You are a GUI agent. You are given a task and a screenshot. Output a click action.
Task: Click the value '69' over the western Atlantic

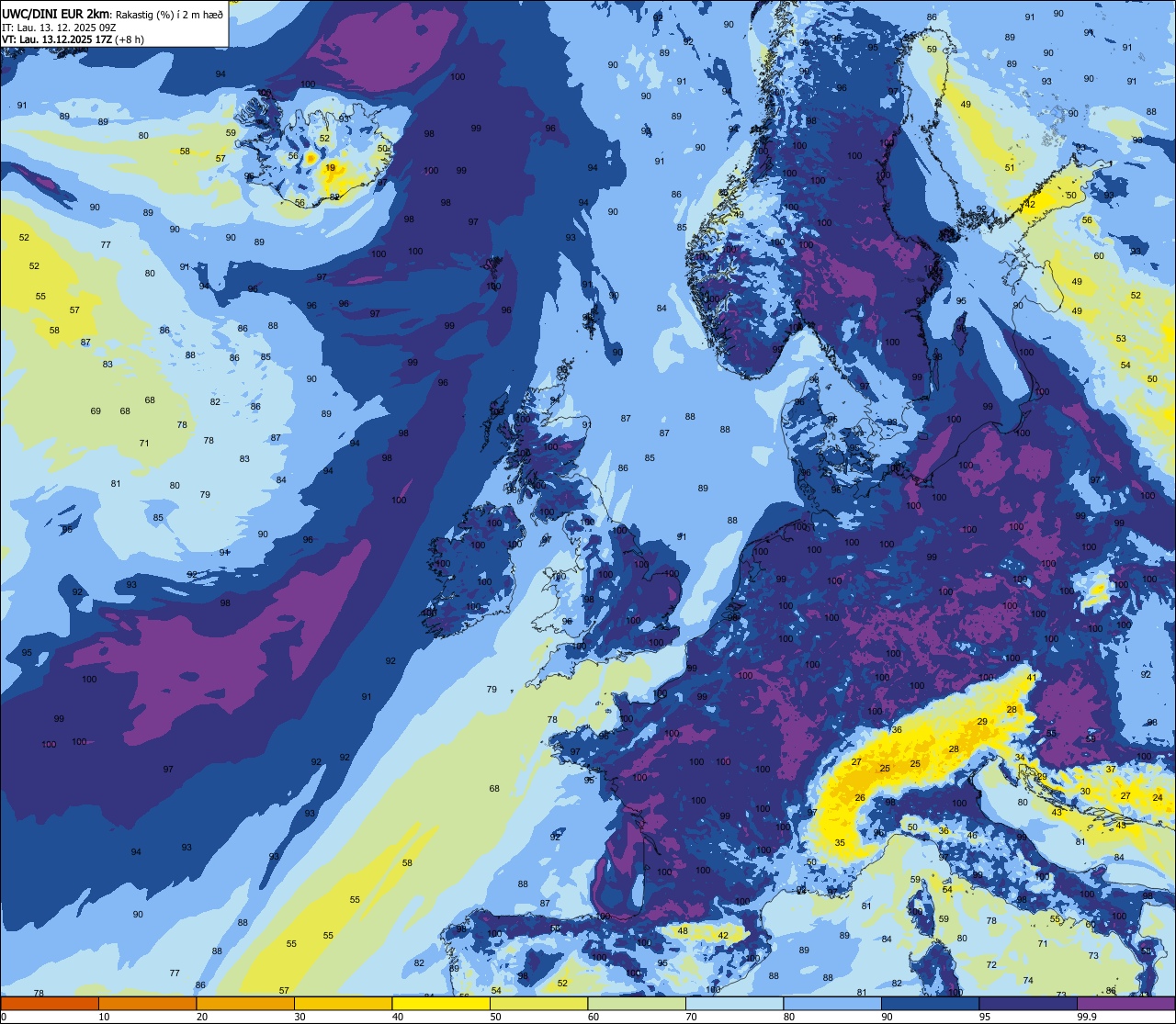coord(96,411)
